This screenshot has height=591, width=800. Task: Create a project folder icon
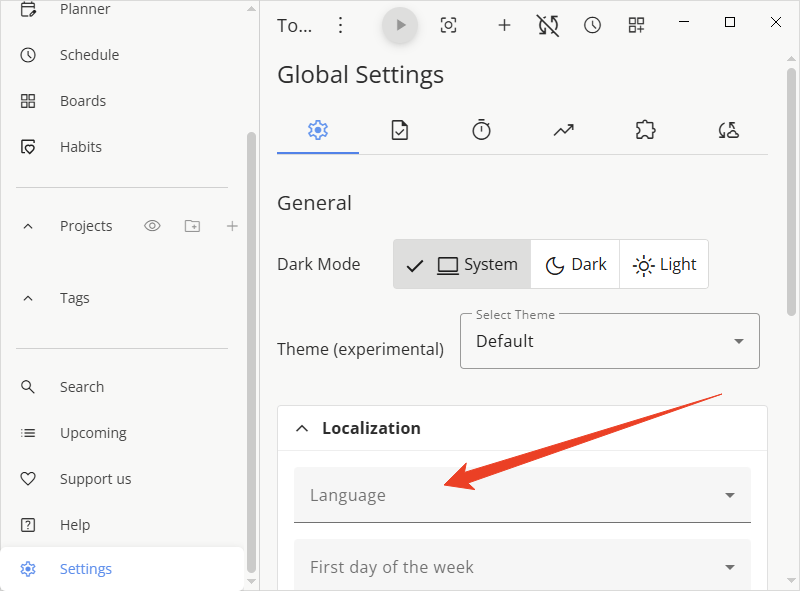click(x=192, y=226)
